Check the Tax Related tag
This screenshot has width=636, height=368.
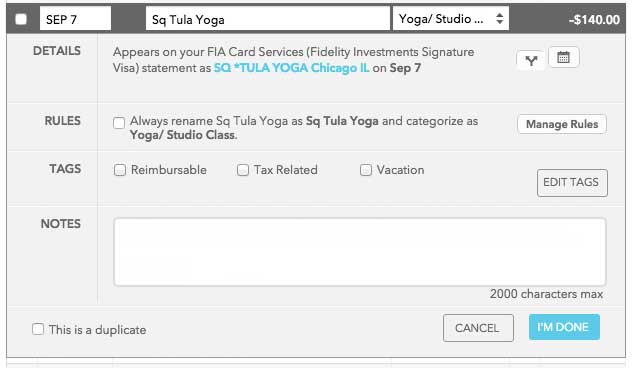click(x=243, y=170)
